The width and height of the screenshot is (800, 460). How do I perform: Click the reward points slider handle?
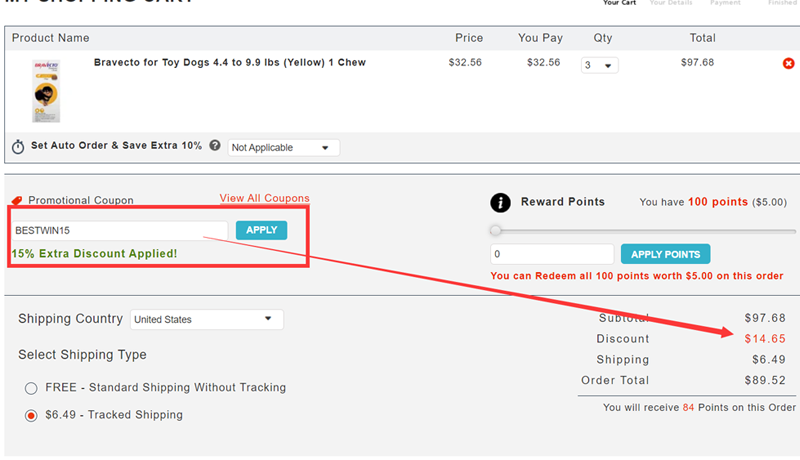[495, 231]
